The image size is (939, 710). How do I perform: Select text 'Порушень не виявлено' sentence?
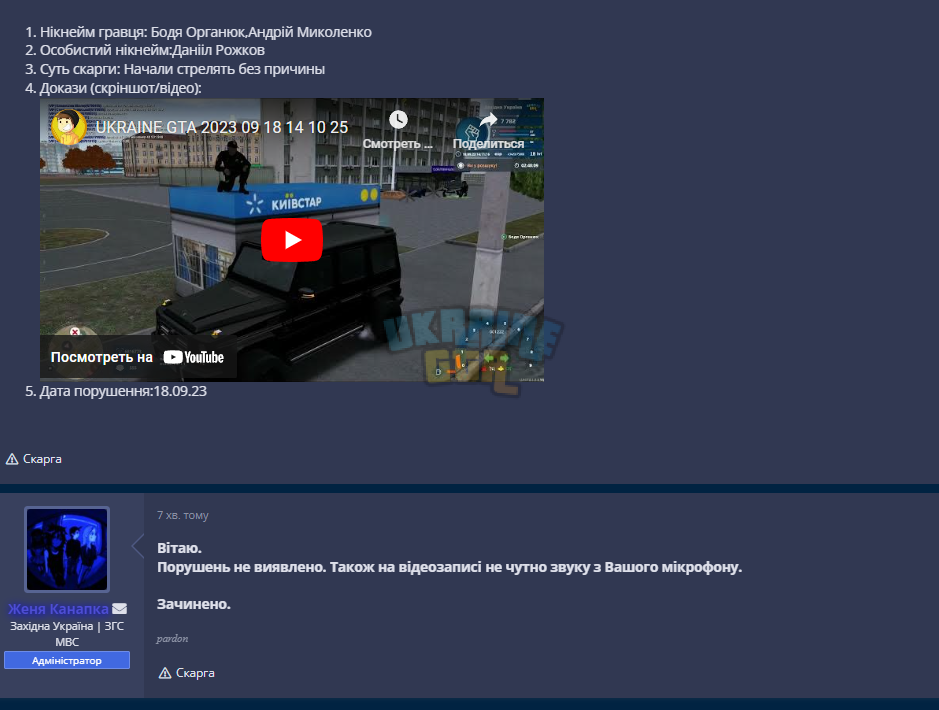[242, 567]
